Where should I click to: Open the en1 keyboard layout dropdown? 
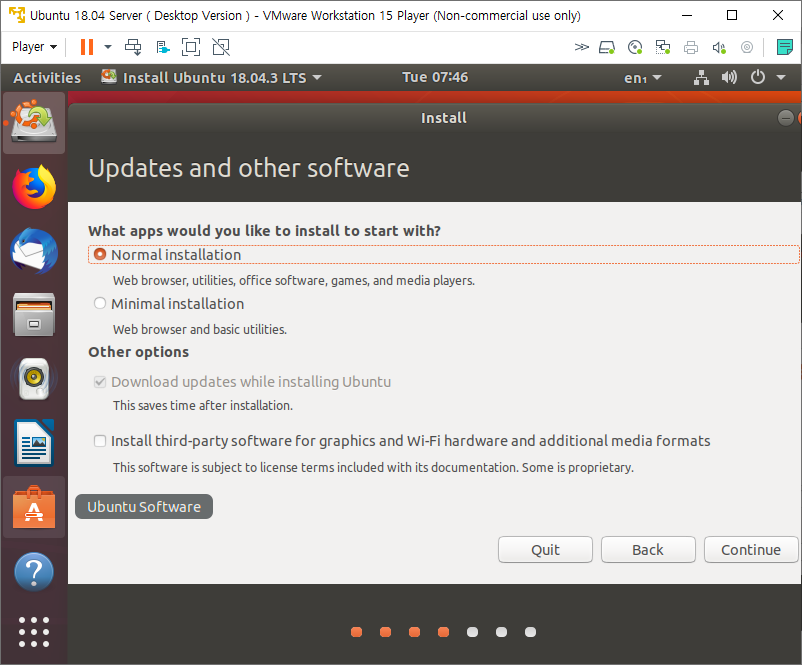pos(642,78)
